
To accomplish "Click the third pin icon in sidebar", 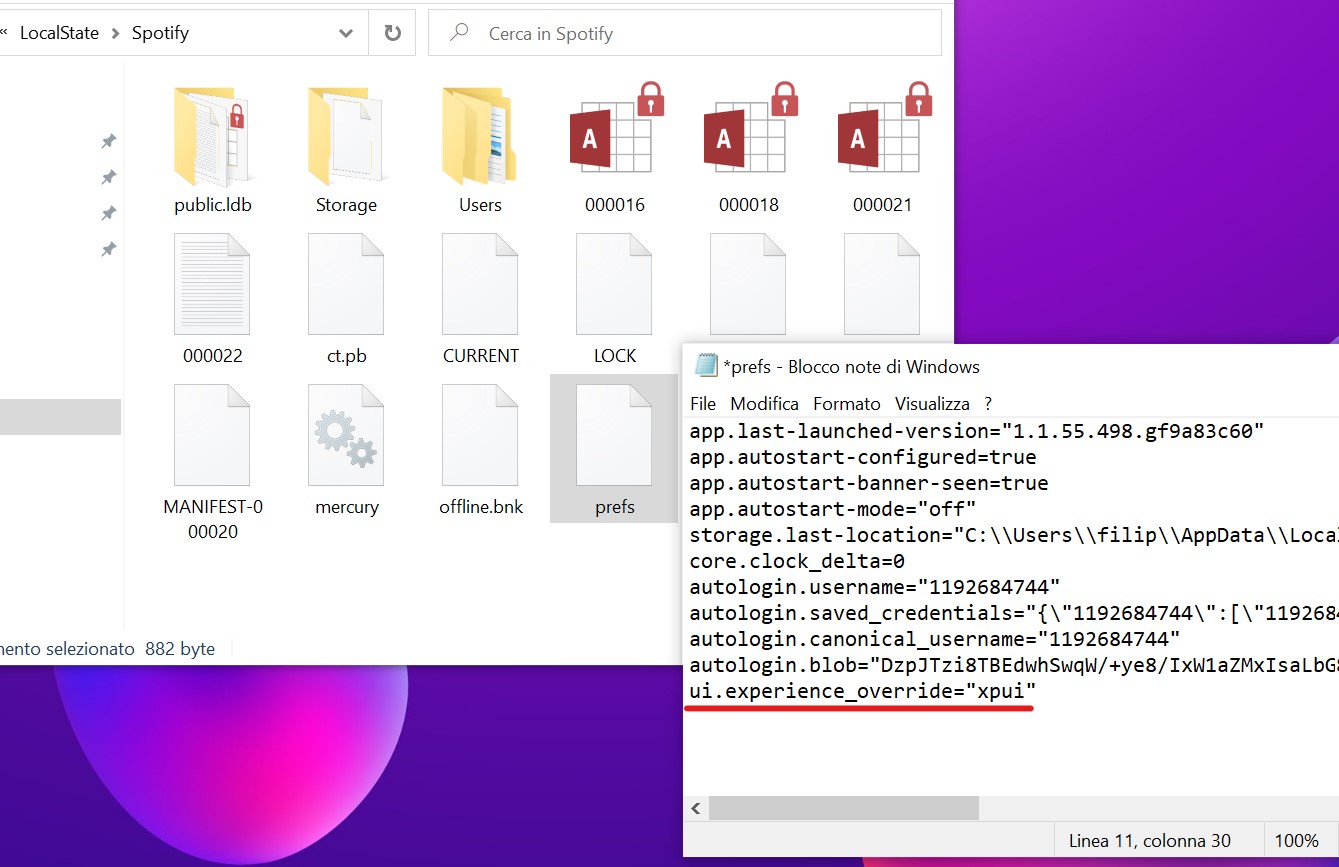I will pos(108,213).
